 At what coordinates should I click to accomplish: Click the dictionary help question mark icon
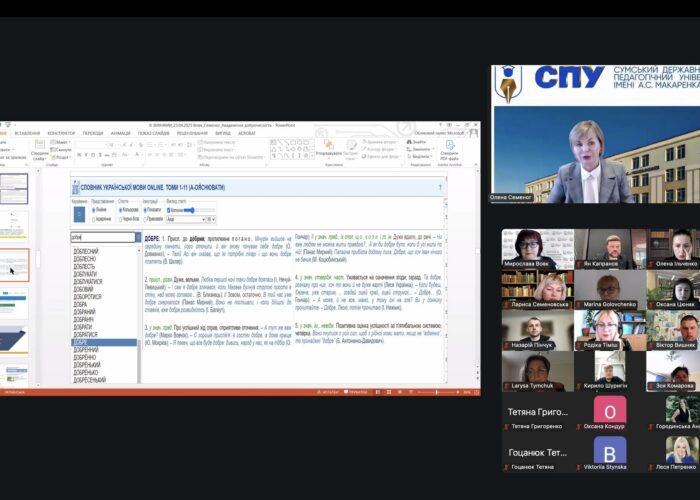pos(440,187)
